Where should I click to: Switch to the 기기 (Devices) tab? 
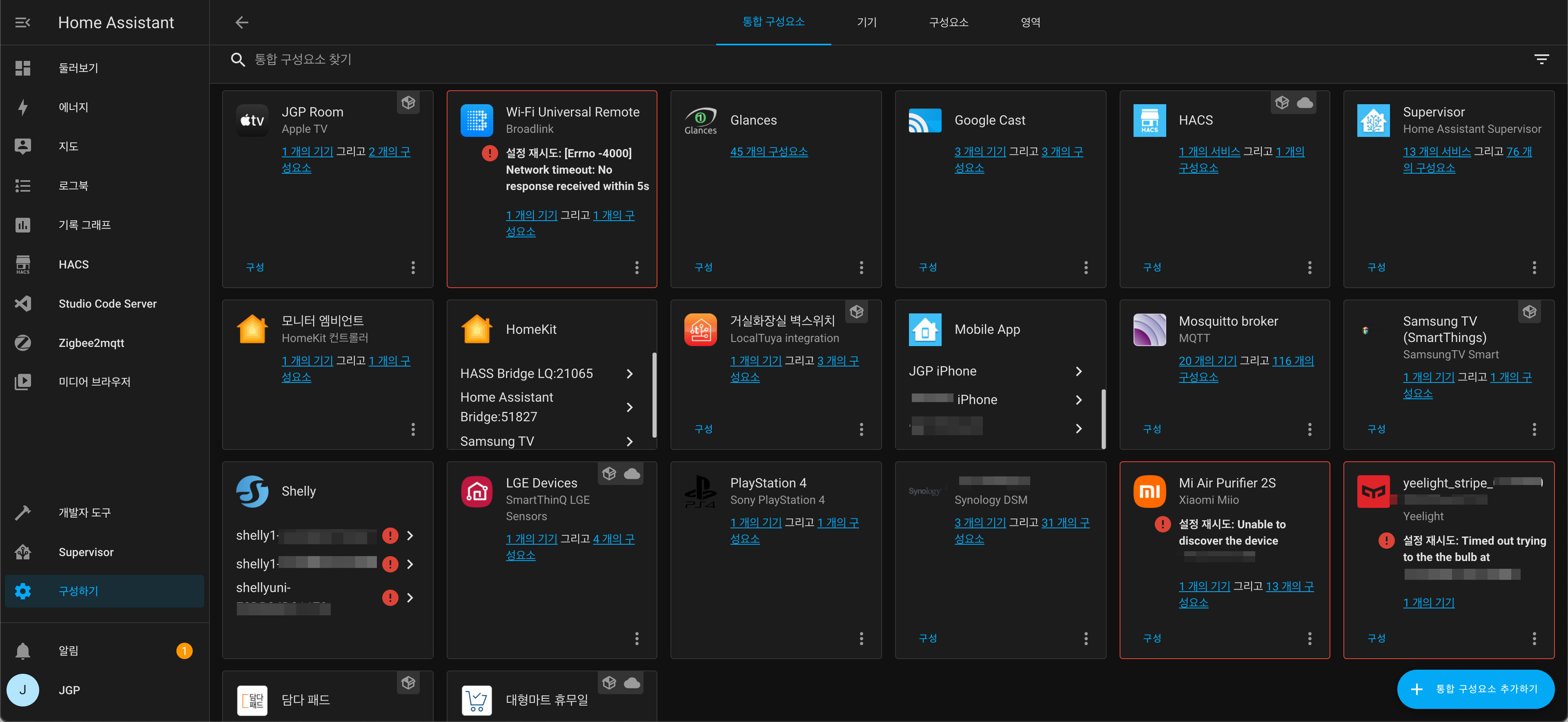pos(866,22)
